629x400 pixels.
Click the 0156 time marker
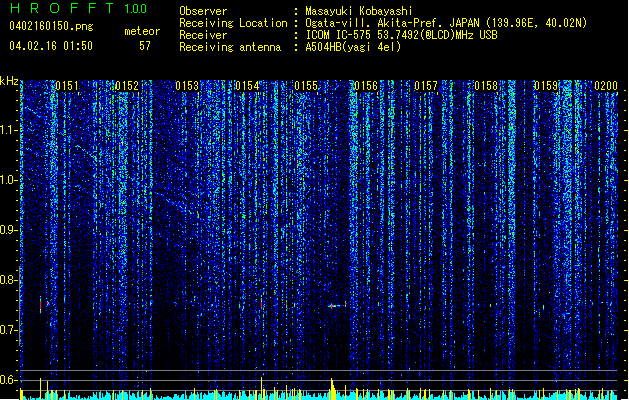coord(366,86)
